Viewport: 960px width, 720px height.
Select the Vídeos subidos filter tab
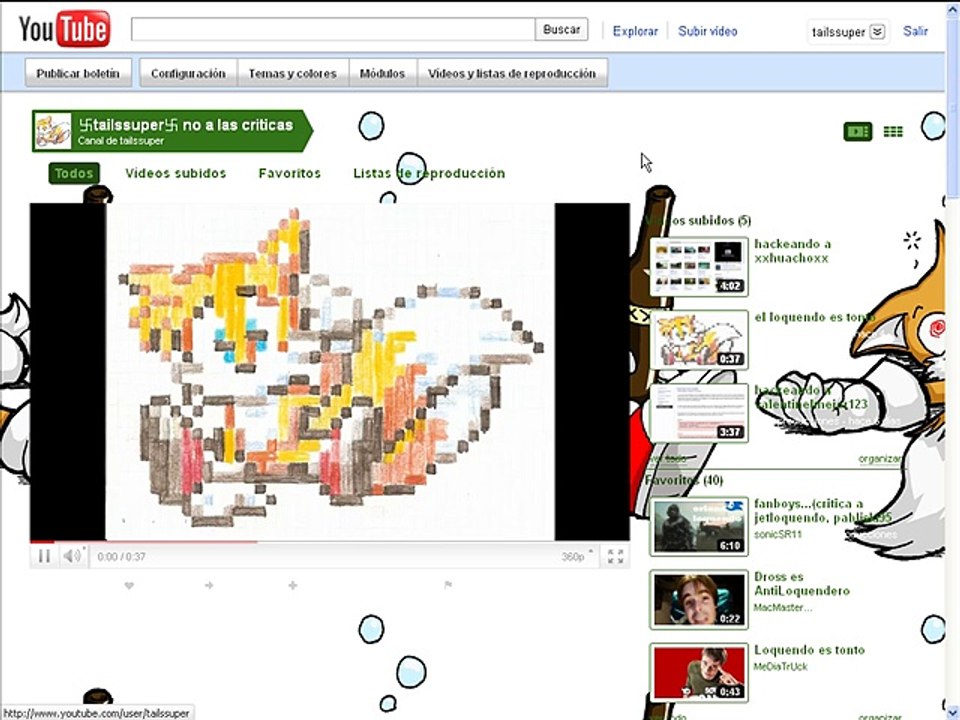pos(176,173)
